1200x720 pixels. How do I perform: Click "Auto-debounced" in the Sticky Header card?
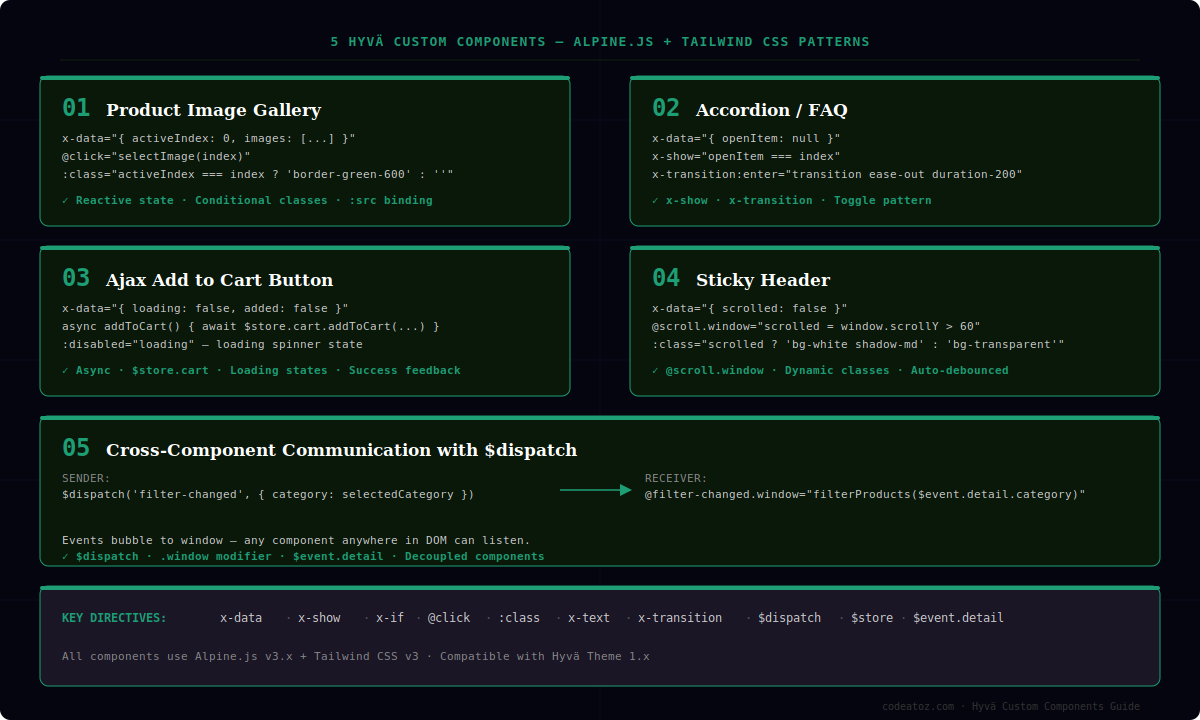pos(960,370)
